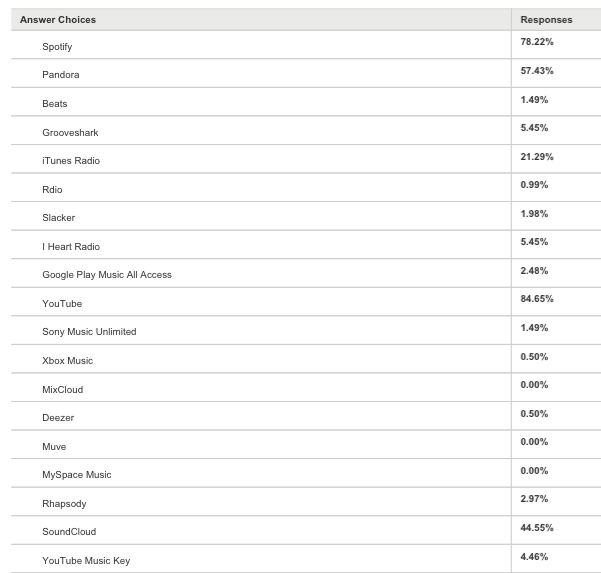Click the MixCloud answer choice
The height and width of the screenshot is (573, 601).
(x=62, y=389)
